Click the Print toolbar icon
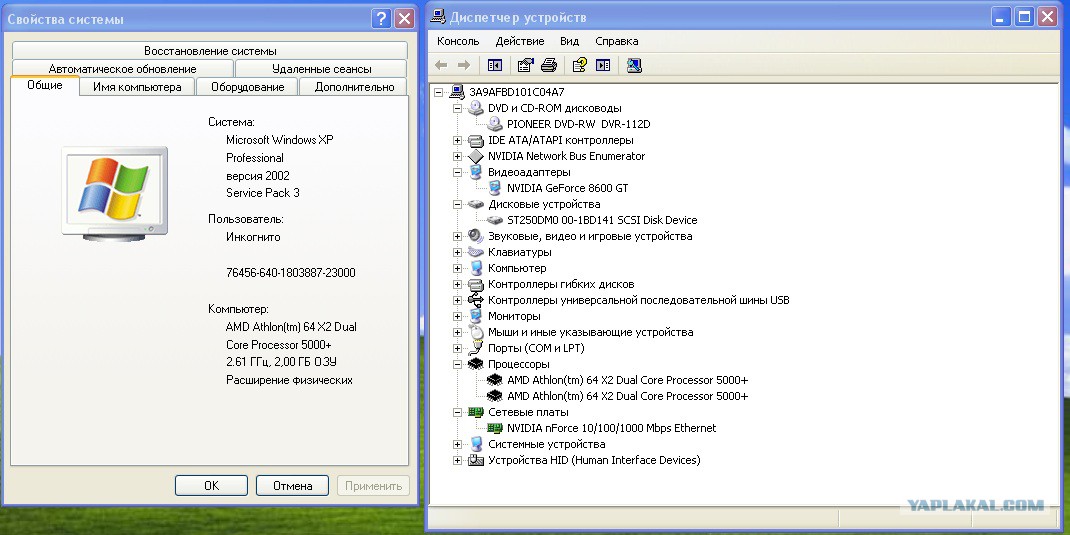 (x=549, y=65)
